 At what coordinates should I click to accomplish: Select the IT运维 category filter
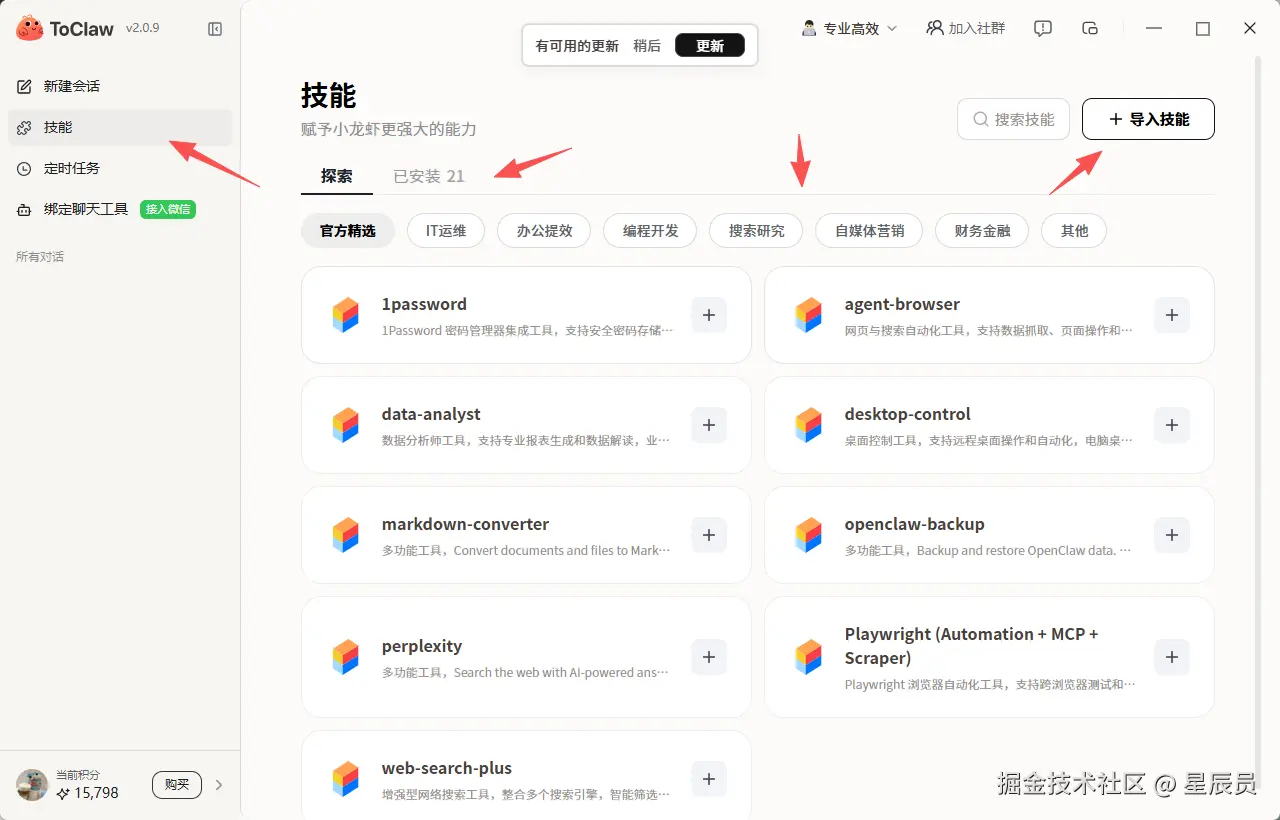pyautogui.click(x=446, y=231)
